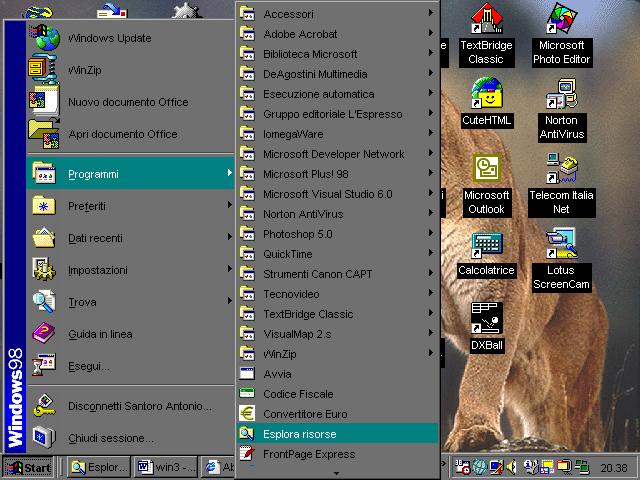Screen dimensions: 640x480
Task: Select DeAgostini Multimedia program group
Action: 337,74
